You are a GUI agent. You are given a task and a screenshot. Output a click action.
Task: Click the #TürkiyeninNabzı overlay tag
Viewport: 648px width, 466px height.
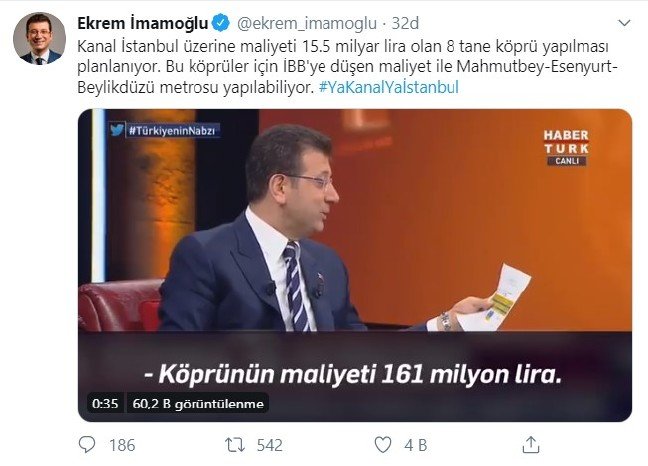[x=172, y=131]
